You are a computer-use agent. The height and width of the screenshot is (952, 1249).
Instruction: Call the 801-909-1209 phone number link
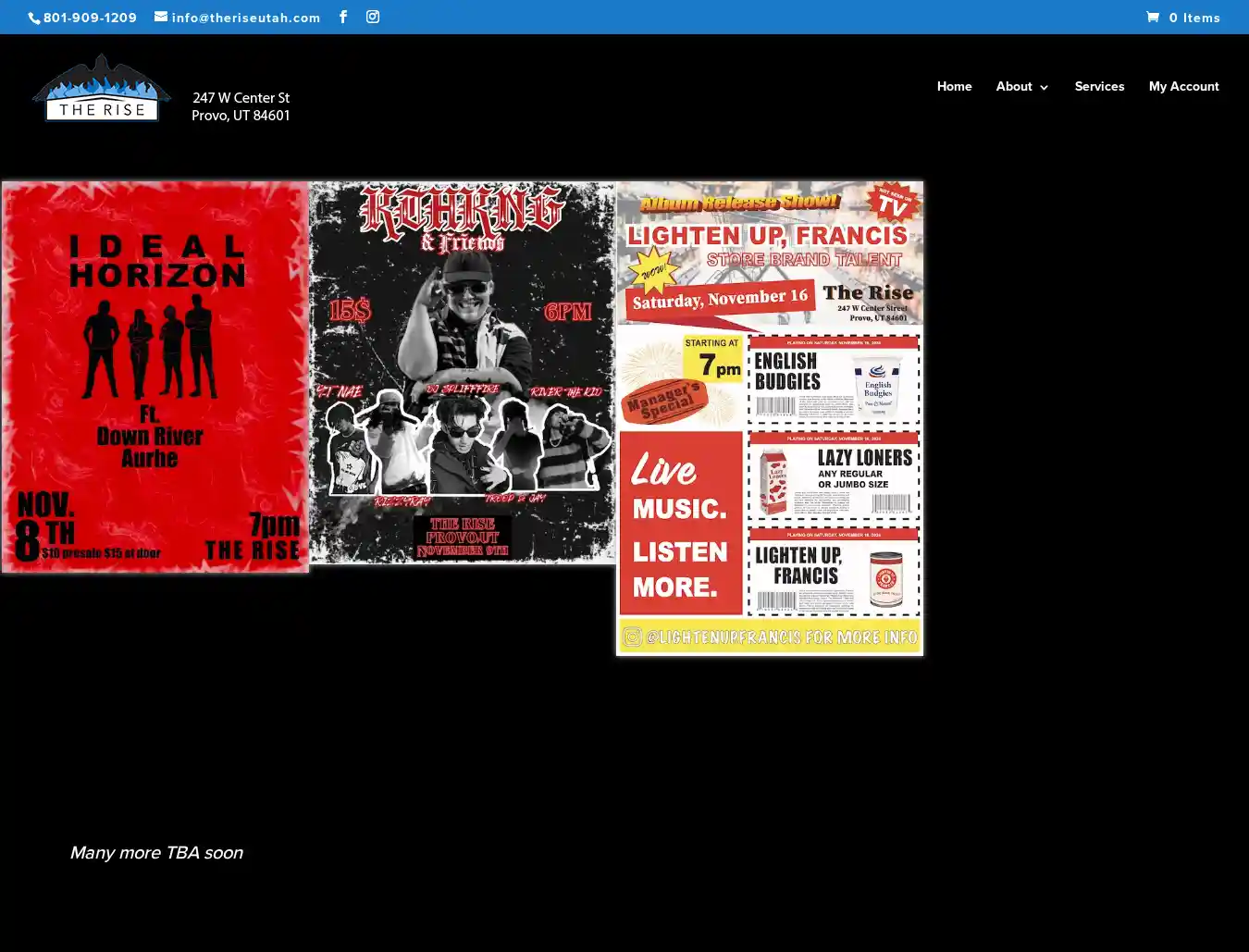[90, 18]
